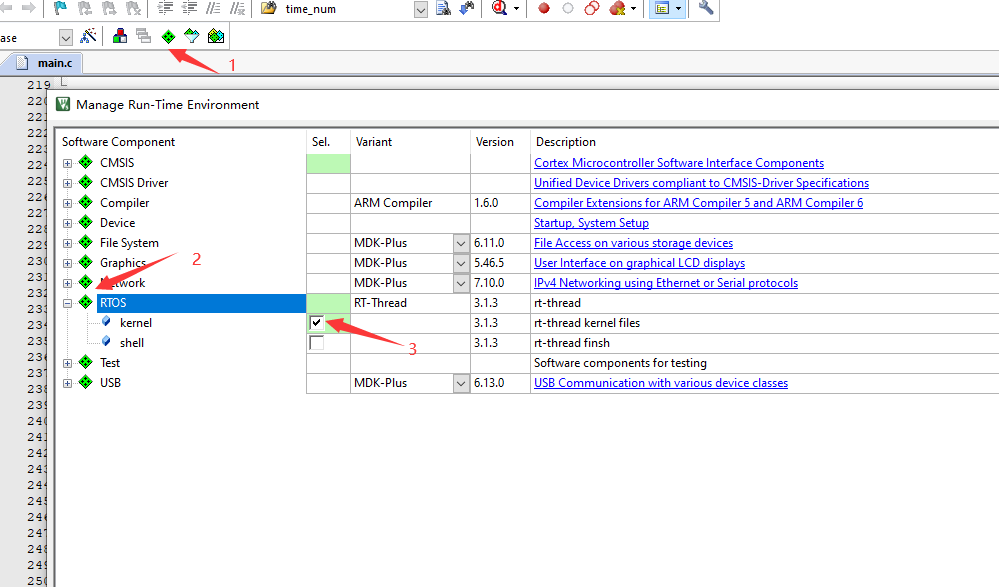Open Unified Device Drivers CMSIS-Driver link
Screen dimensions: 999x587
(701, 183)
